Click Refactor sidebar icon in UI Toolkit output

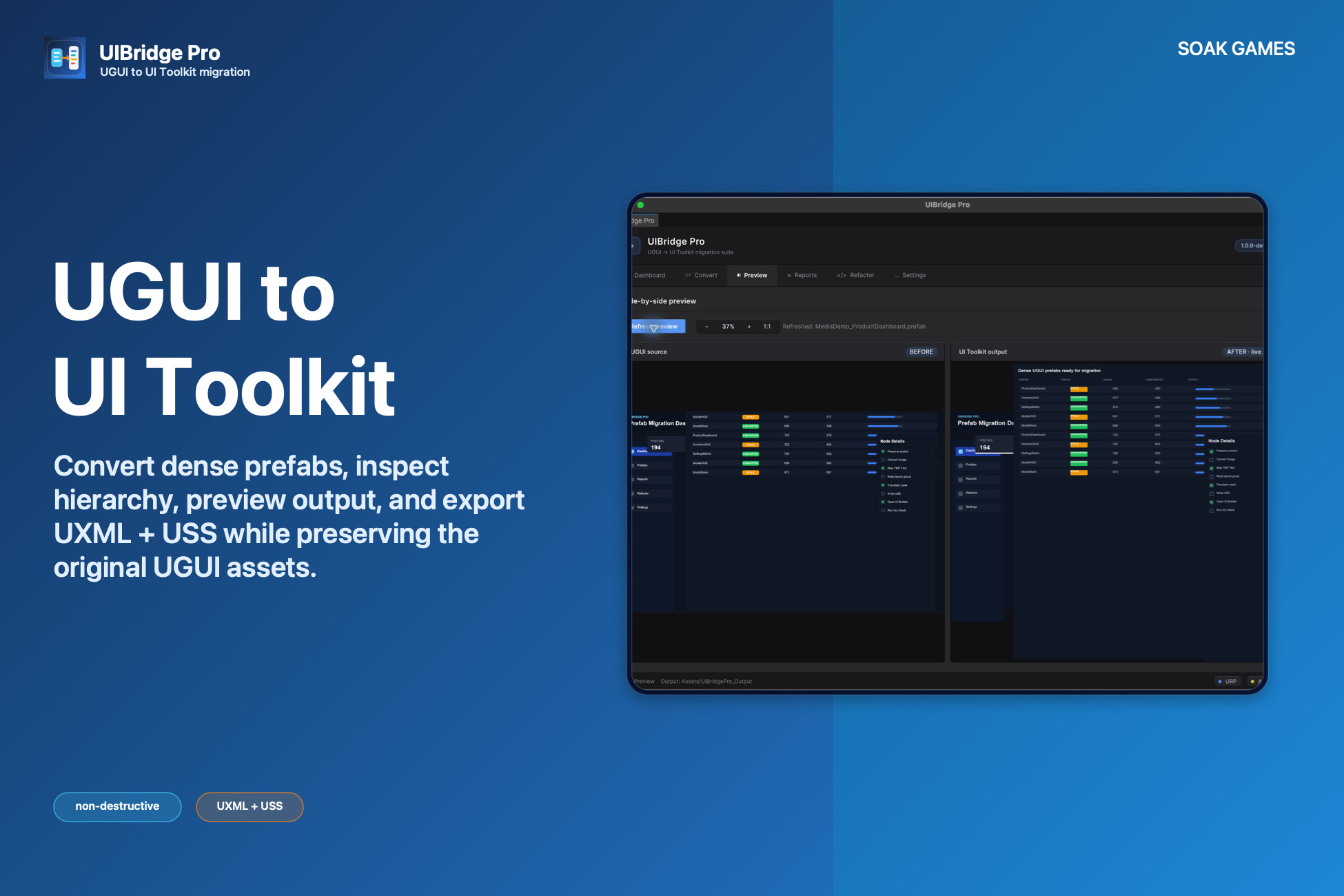(x=961, y=493)
